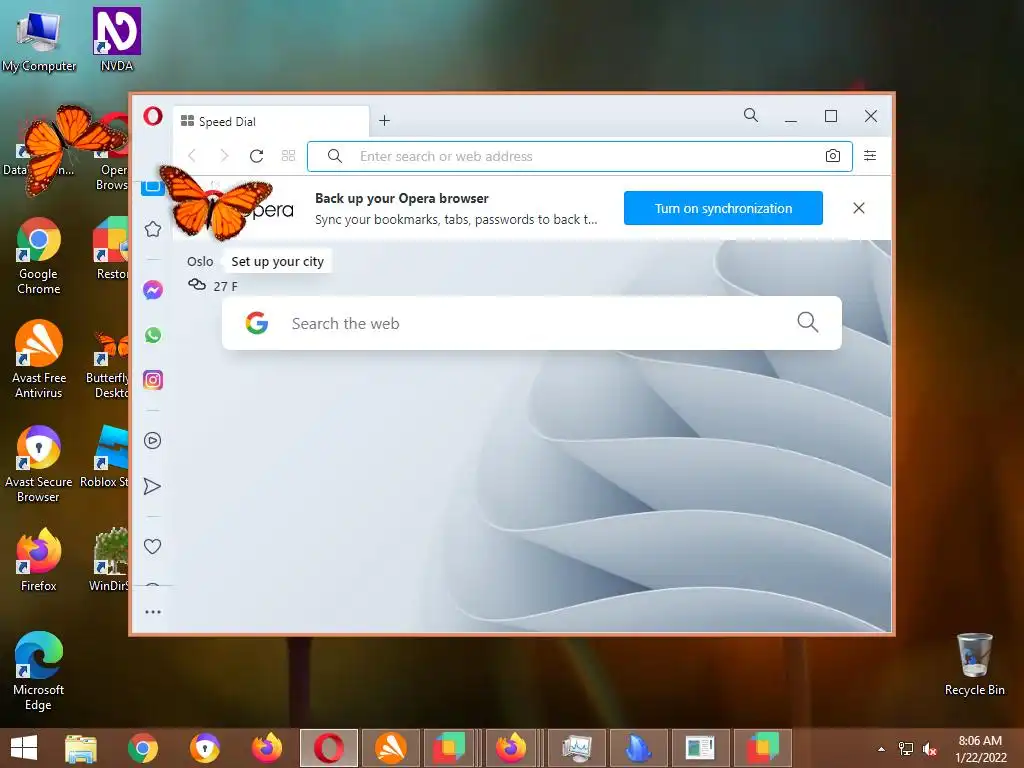Open the network tray icon
The width and height of the screenshot is (1024, 768).
click(906, 749)
